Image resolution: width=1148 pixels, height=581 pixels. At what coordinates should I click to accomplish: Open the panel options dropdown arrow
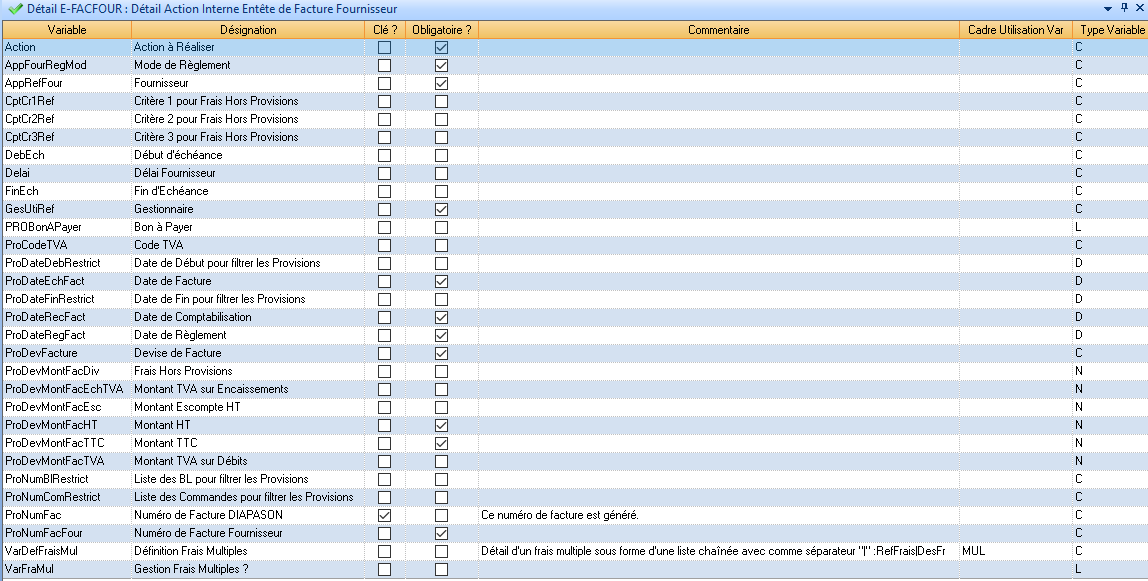pyautogui.click(x=1108, y=9)
